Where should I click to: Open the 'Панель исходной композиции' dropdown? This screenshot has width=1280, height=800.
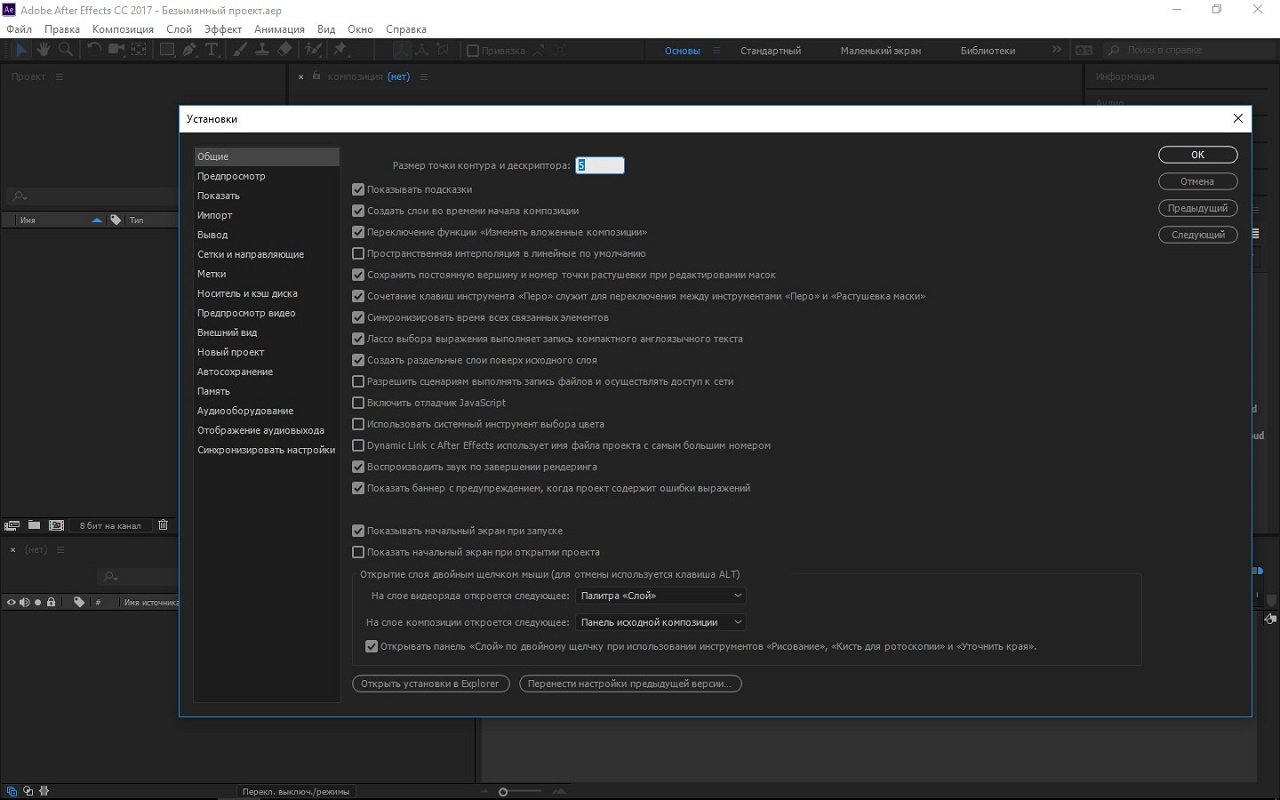(661, 622)
